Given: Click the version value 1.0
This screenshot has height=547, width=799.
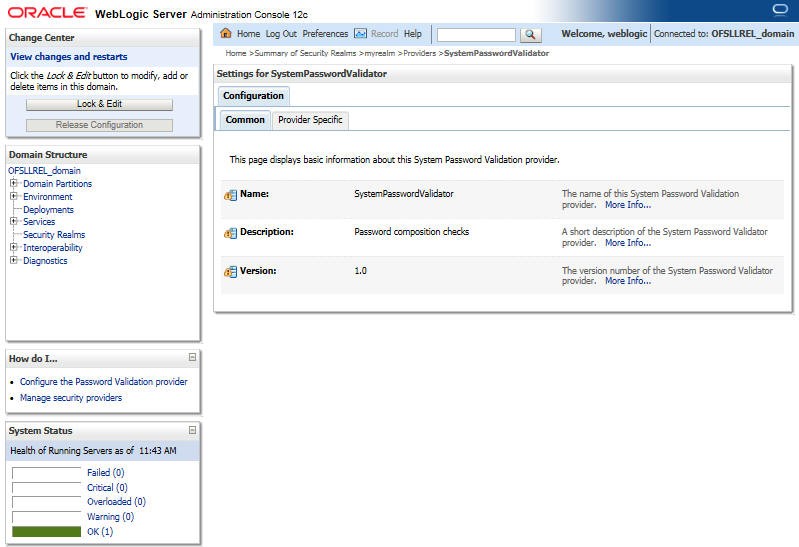Looking at the screenshot, I should point(360,271).
